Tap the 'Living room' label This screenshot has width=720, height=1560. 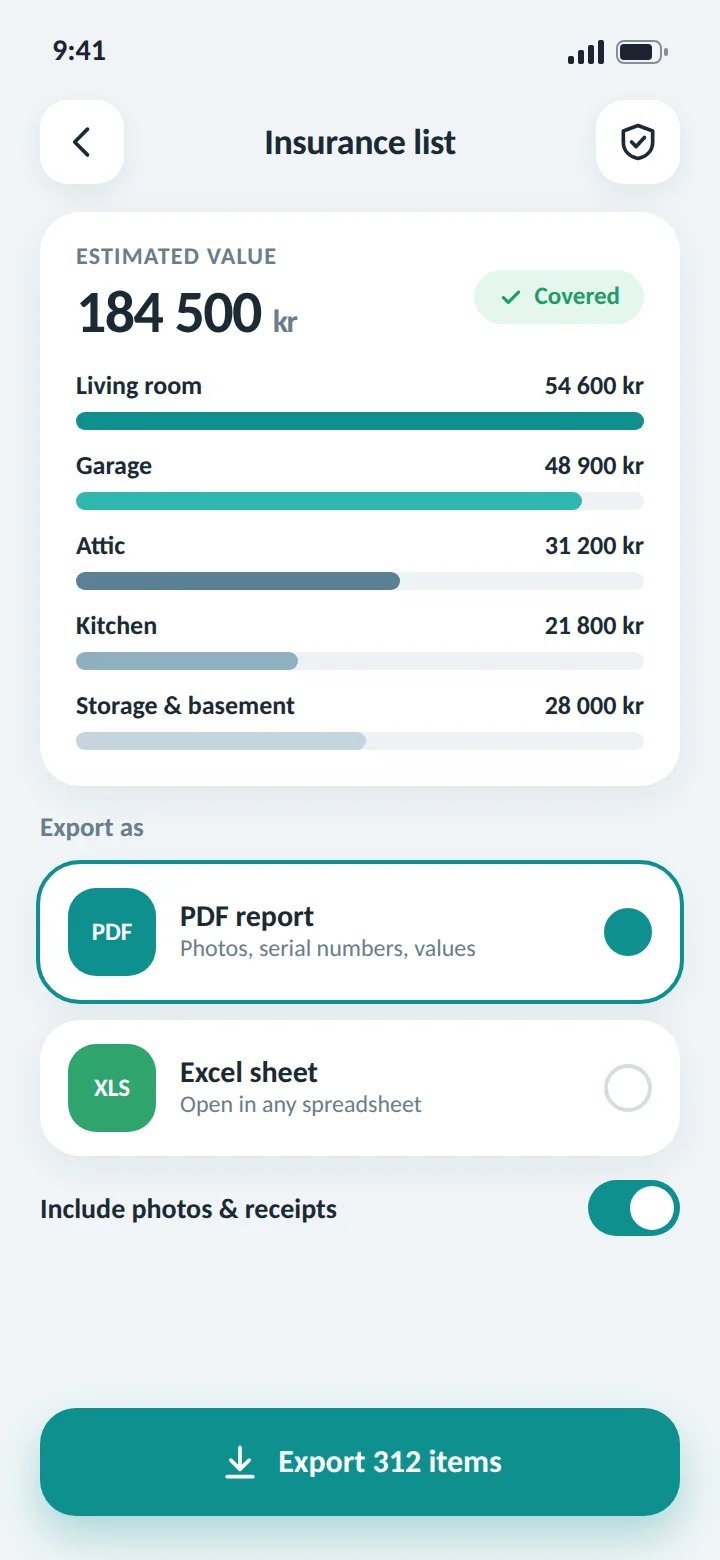139,386
